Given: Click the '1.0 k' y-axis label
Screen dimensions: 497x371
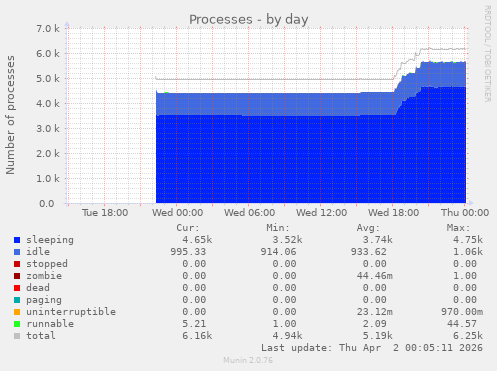Looking at the screenshot, I should 48,179.
